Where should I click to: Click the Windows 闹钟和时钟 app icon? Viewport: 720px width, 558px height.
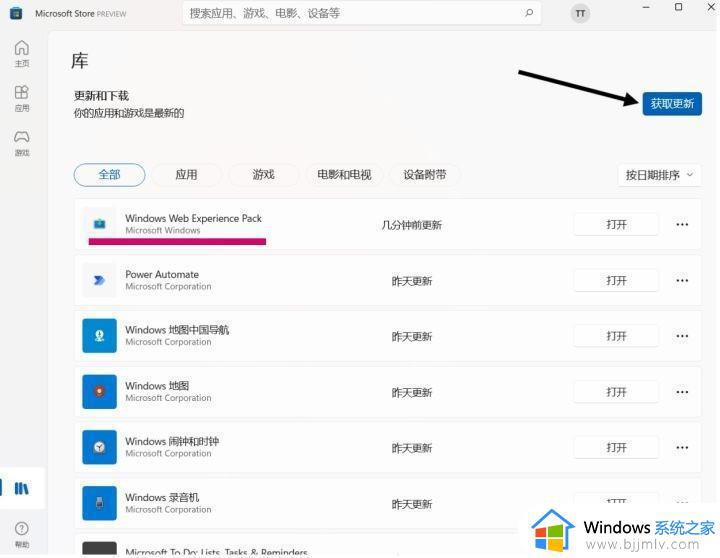point(99,447)
